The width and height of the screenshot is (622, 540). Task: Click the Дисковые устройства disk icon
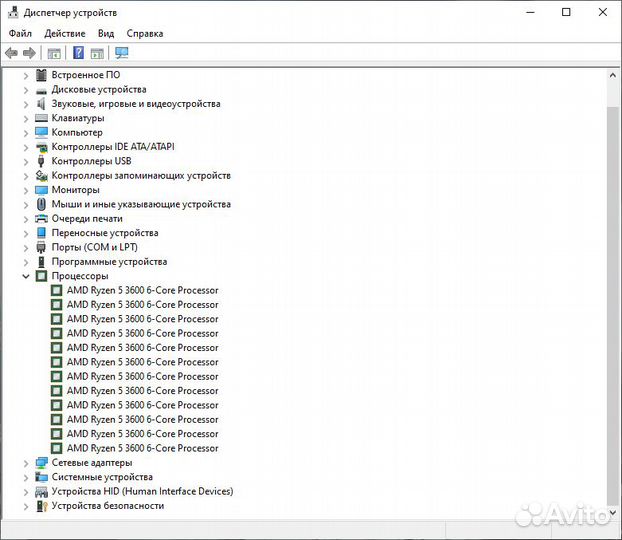pos(41,91)
